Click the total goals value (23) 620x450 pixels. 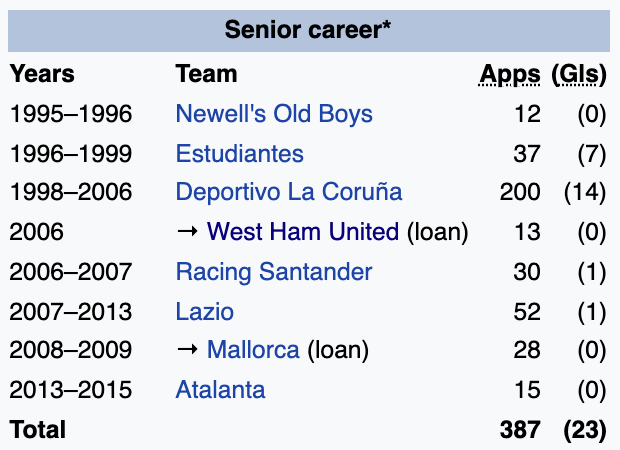click(x=584, y=429)
